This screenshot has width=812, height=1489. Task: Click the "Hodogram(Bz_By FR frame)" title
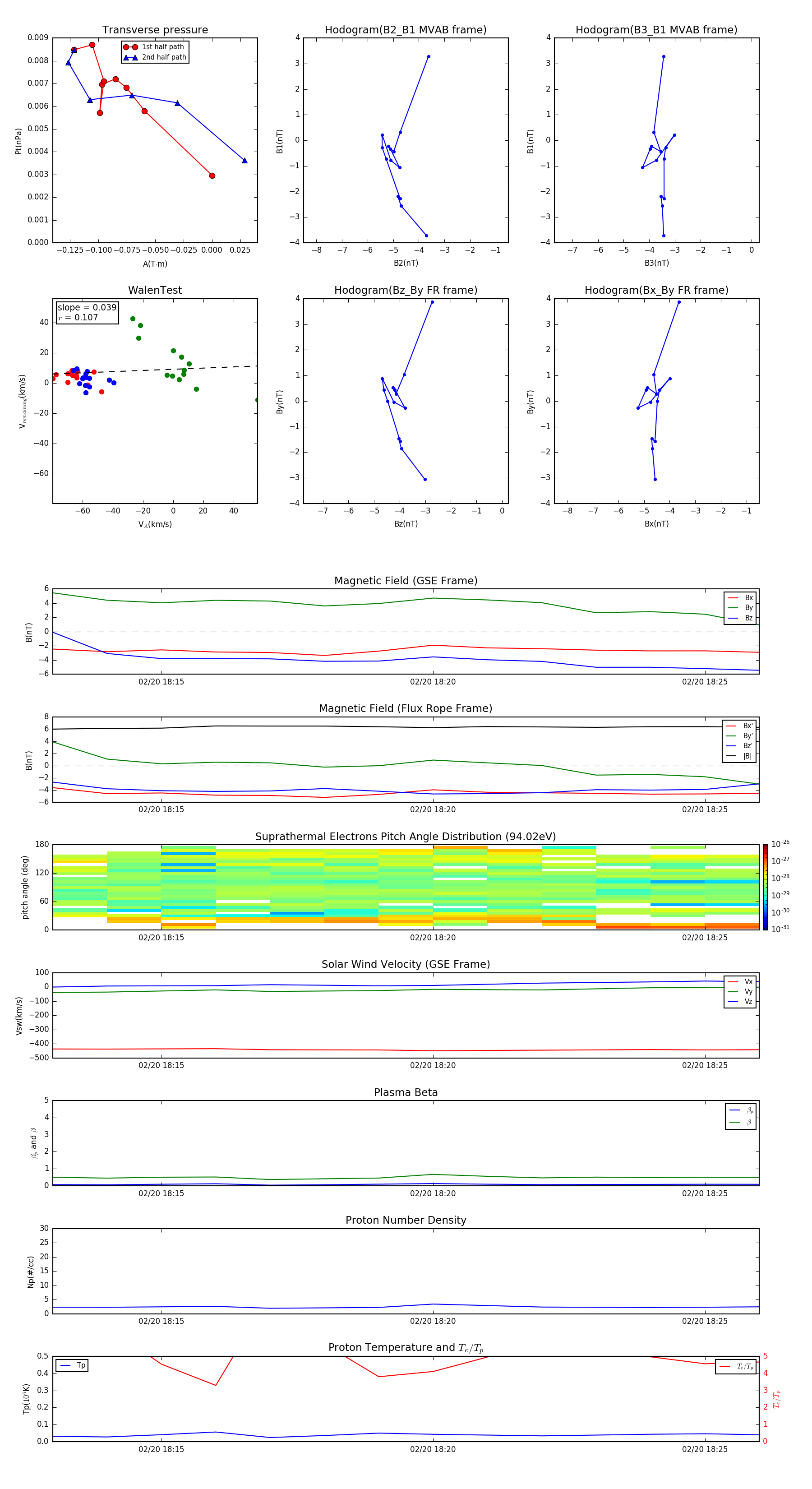406,290
